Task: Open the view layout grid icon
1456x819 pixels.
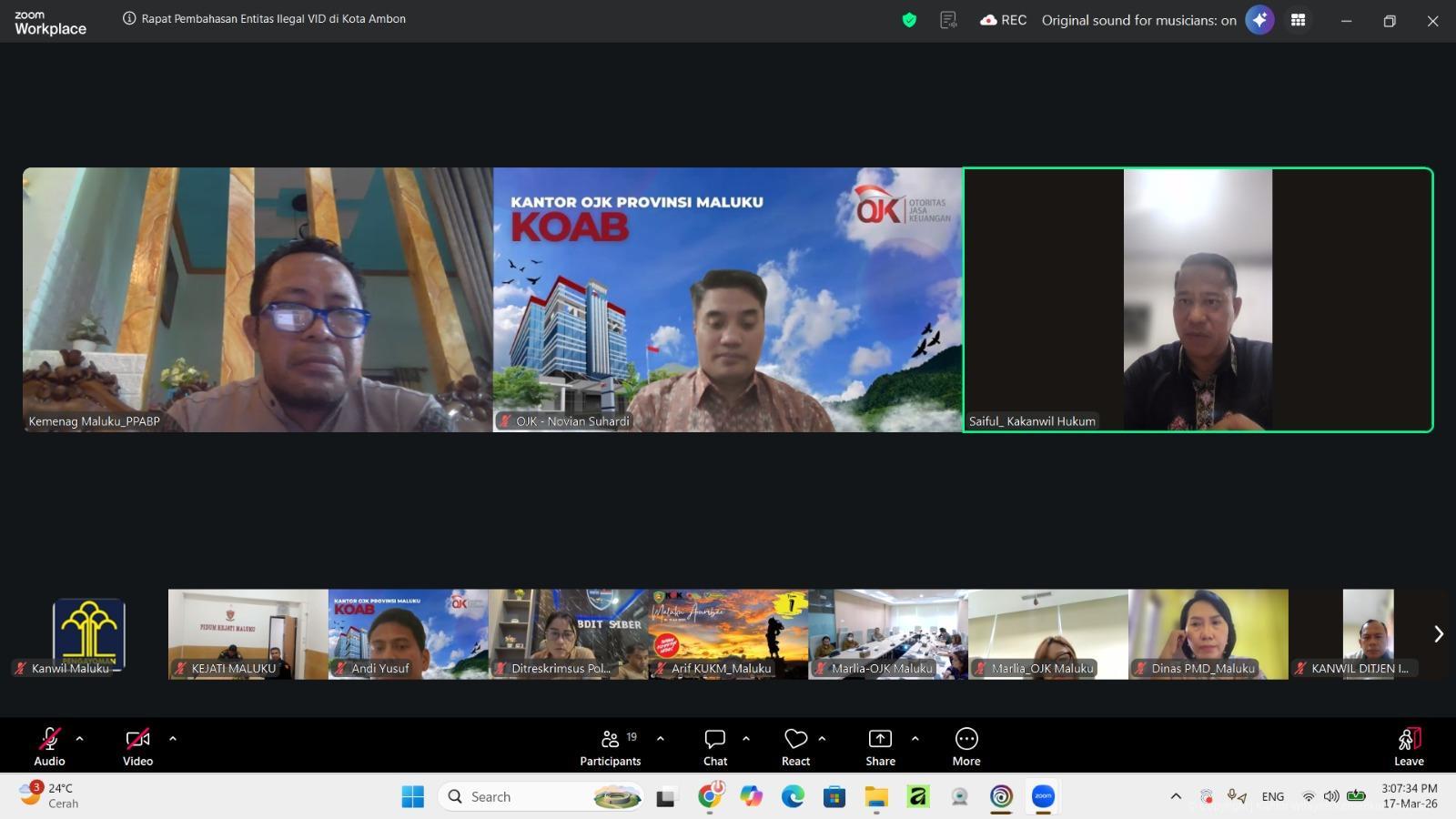Action: point(1299,20)
